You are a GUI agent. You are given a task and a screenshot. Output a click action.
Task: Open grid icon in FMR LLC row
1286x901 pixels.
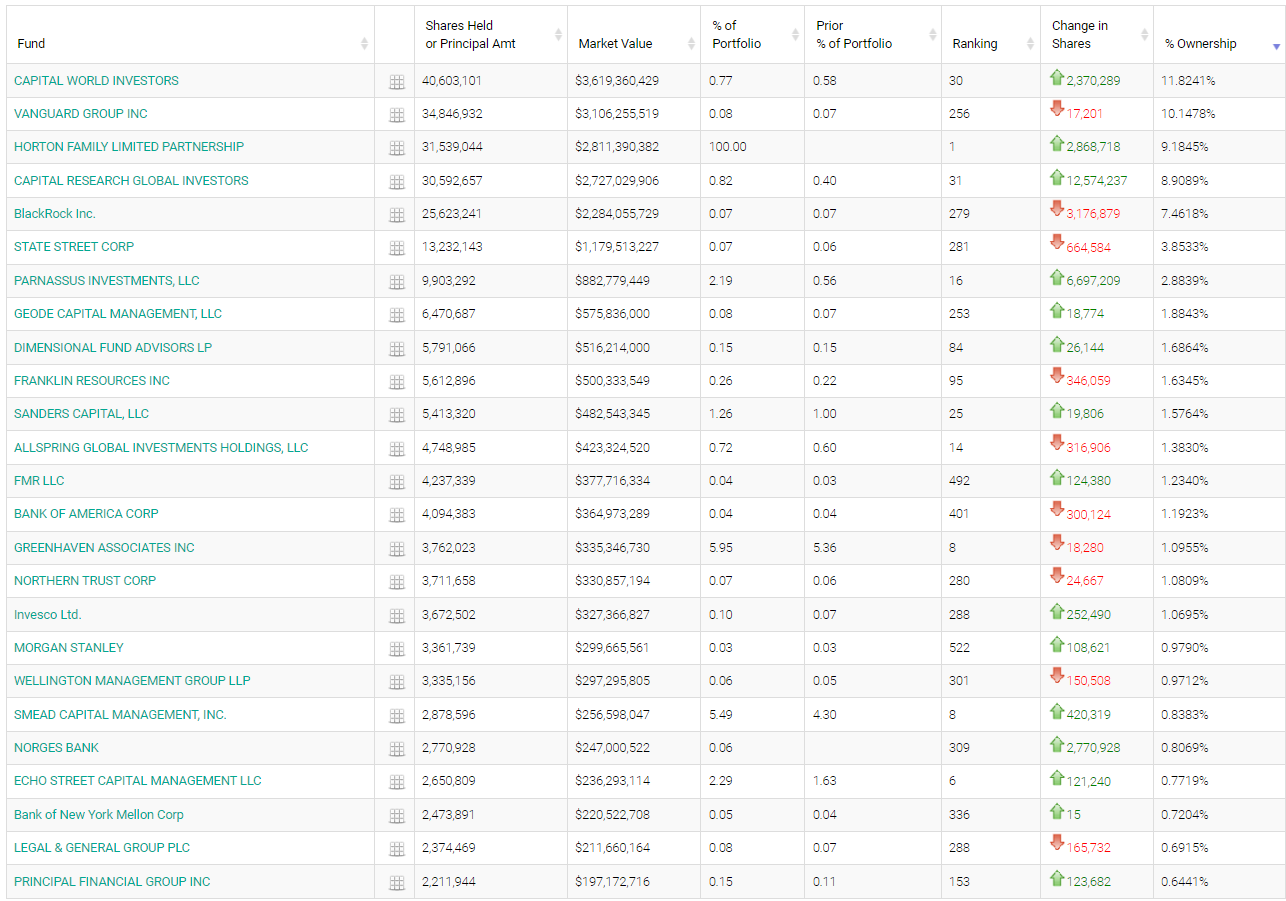click(x=396, y=482)
